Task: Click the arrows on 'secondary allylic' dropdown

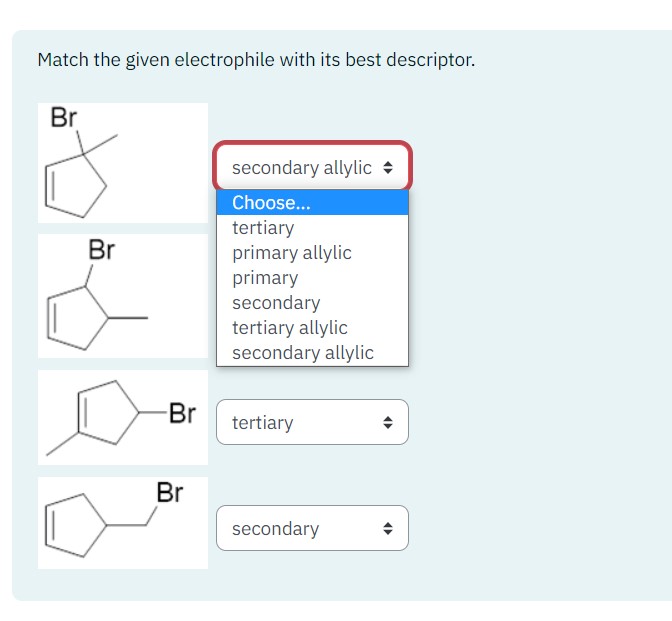Action: 388,167
